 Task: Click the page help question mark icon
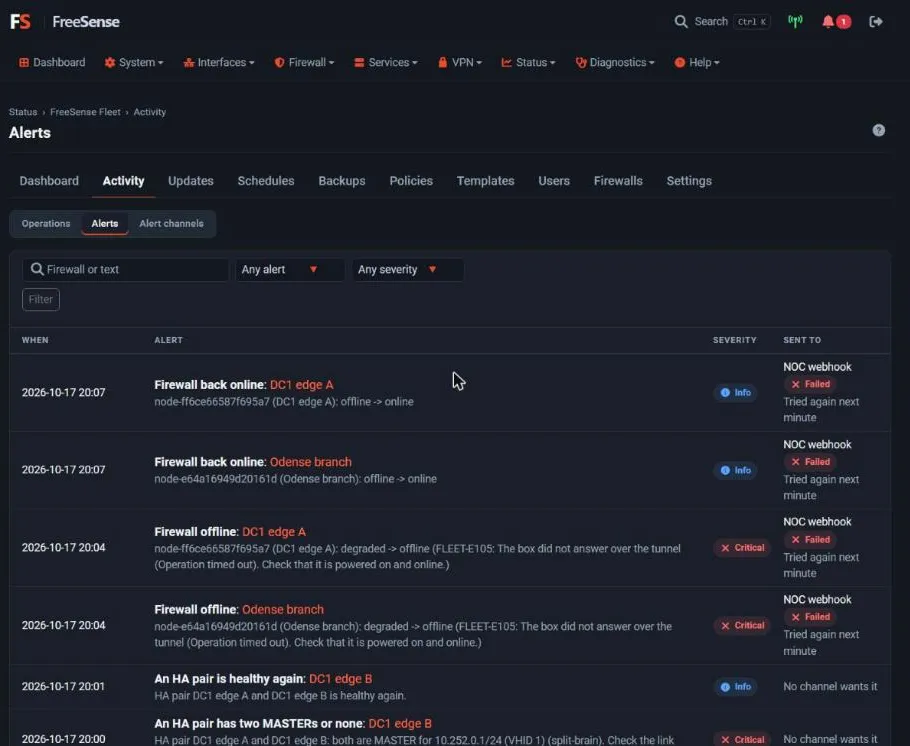(879, 130)
